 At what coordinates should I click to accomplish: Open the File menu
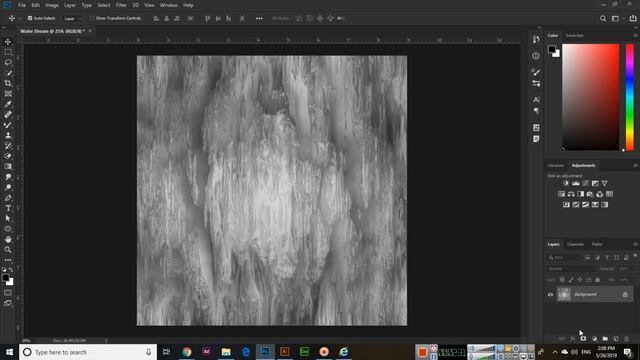coord(22,5)
